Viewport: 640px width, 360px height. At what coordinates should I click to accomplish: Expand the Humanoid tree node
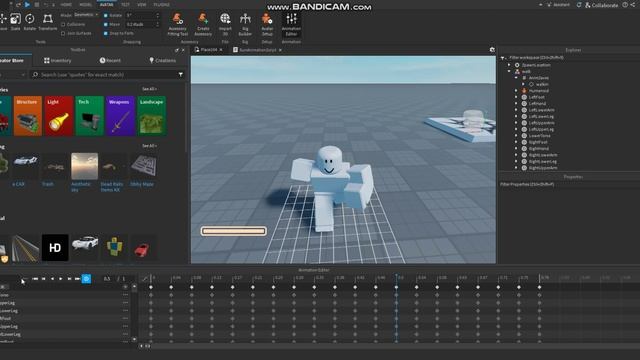(516, 91)
